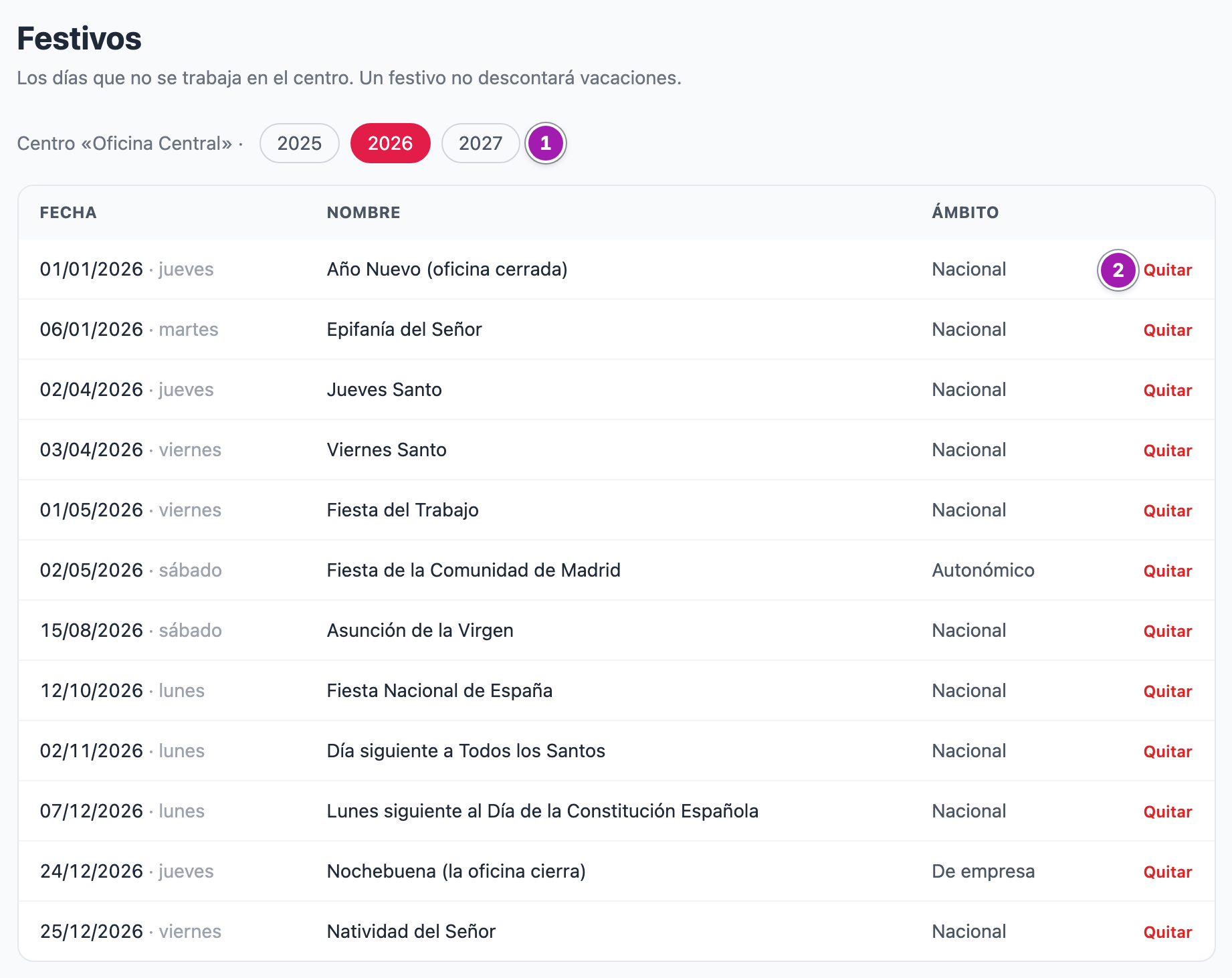This screenshot has height=978, width=1232.
Task: Click the De empresa scope value
Action: pyautogui.click(x=983, y=871)
